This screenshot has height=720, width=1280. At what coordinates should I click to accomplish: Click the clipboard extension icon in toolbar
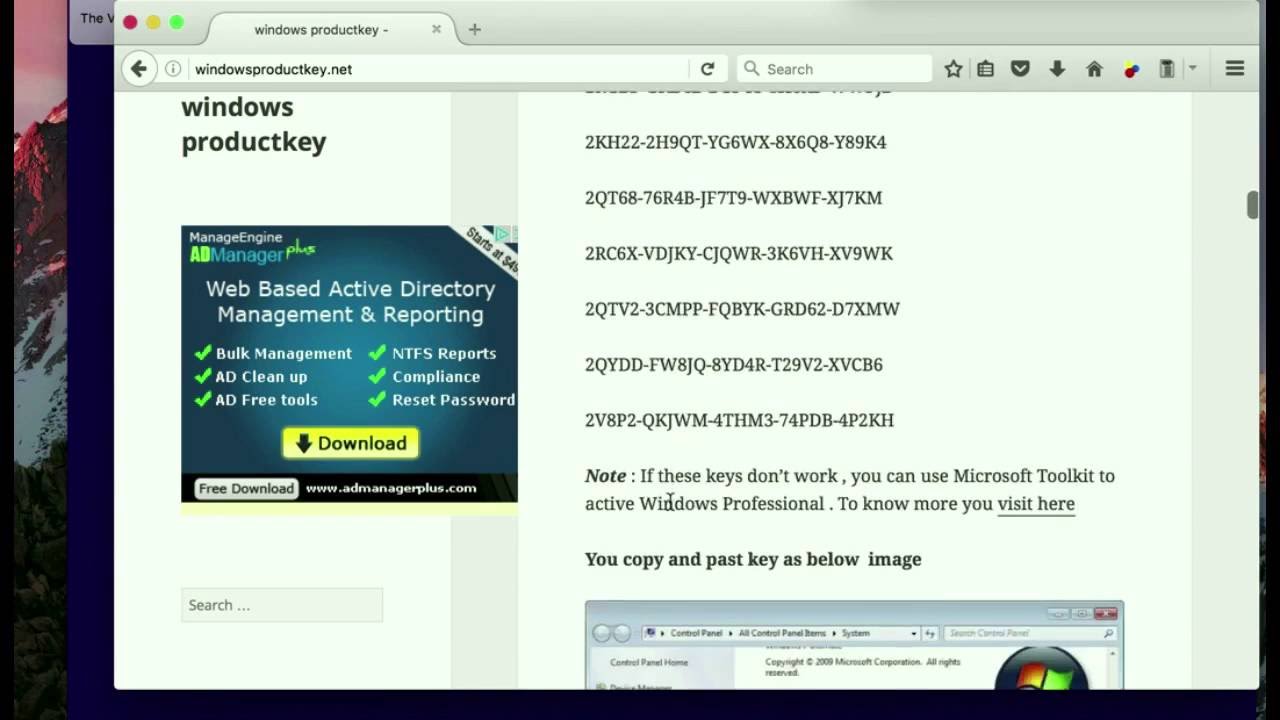coord(1166,69)
